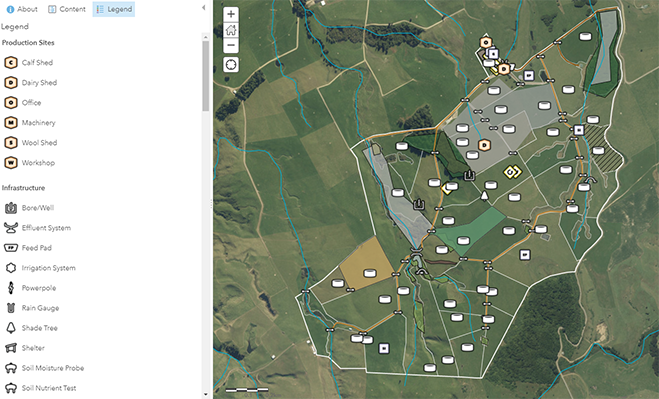This screenshot has width=659, height=399.
Task: Select the Legend tab
Action: [x=114, y=9]
